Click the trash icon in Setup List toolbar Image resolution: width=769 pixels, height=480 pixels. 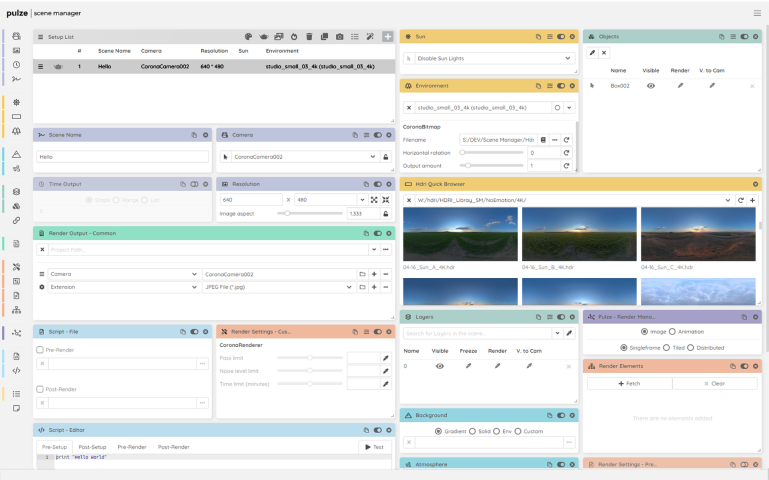pos(309,37)
